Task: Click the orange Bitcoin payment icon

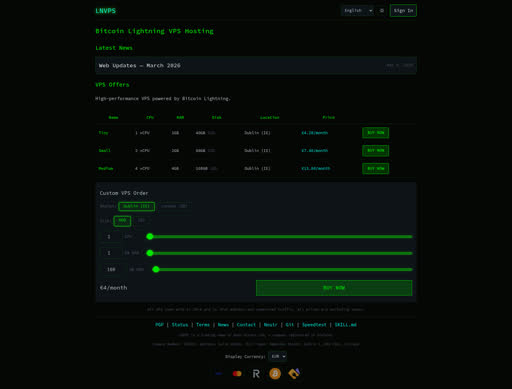Action: (x=275, y=374)
